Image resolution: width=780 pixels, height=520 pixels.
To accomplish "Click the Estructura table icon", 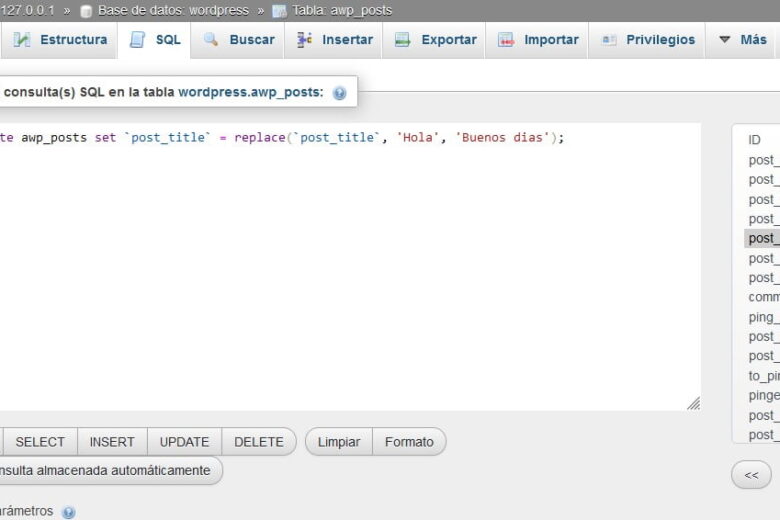I will (x=22, y=40).
